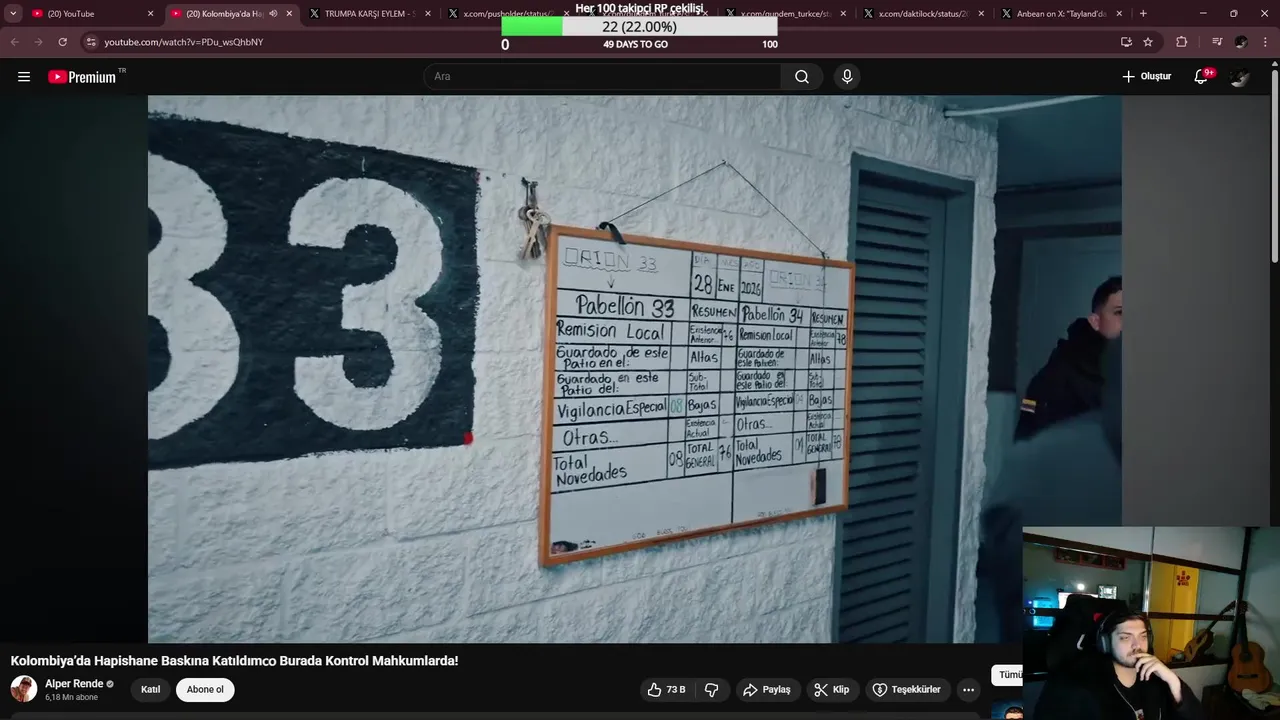Reload the page in the browser
The image size is (1280, 720).
tap(62, 42)
